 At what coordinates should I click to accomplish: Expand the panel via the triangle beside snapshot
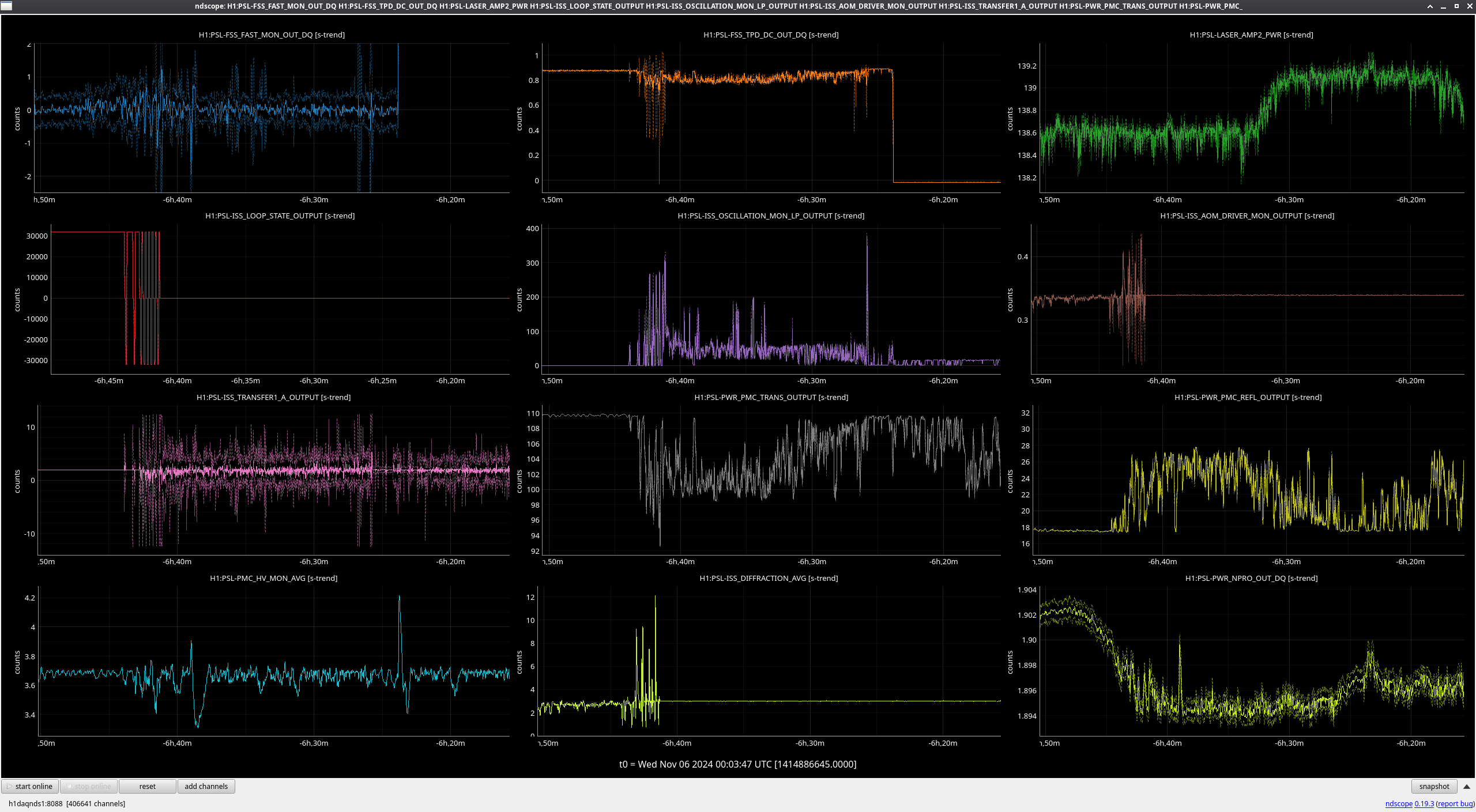pyautogui.click(x=1466, y=786)
